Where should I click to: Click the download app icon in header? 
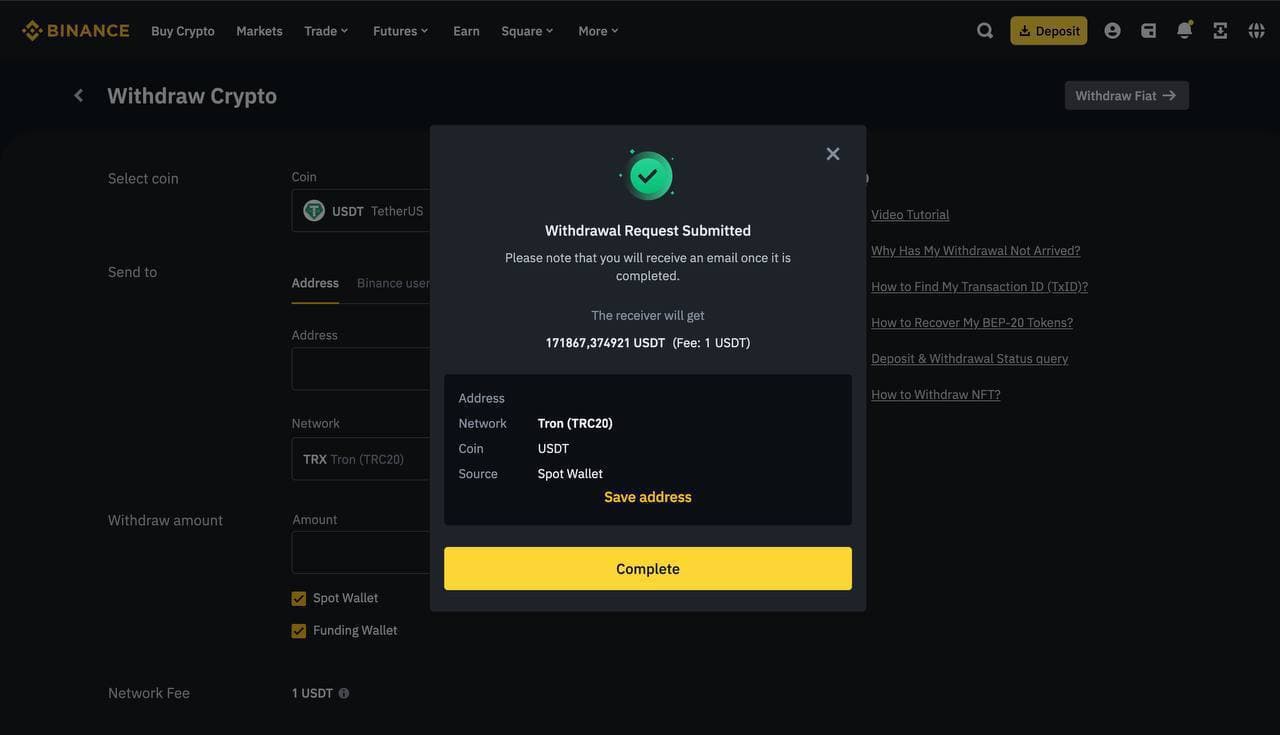pyautogui.click(x=1220, y=31)
